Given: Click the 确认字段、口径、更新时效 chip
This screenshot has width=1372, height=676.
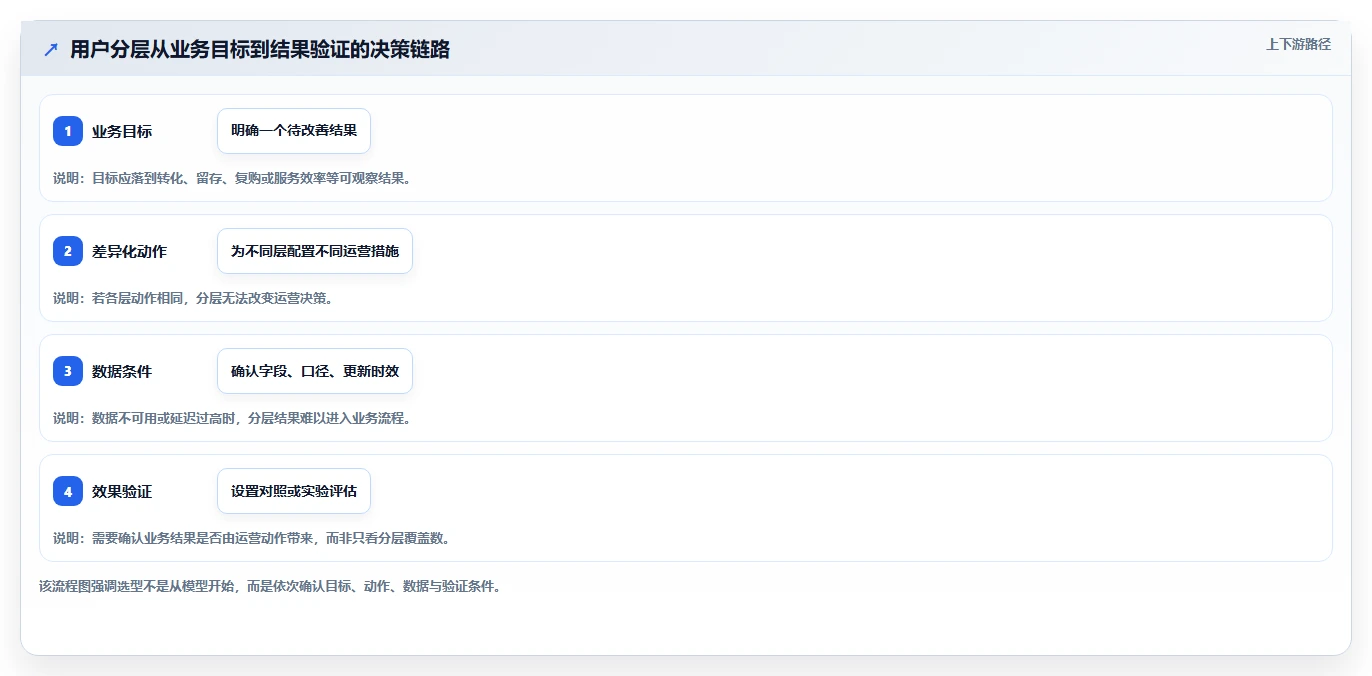Looking at the screenshot, I should pos(315,371).
